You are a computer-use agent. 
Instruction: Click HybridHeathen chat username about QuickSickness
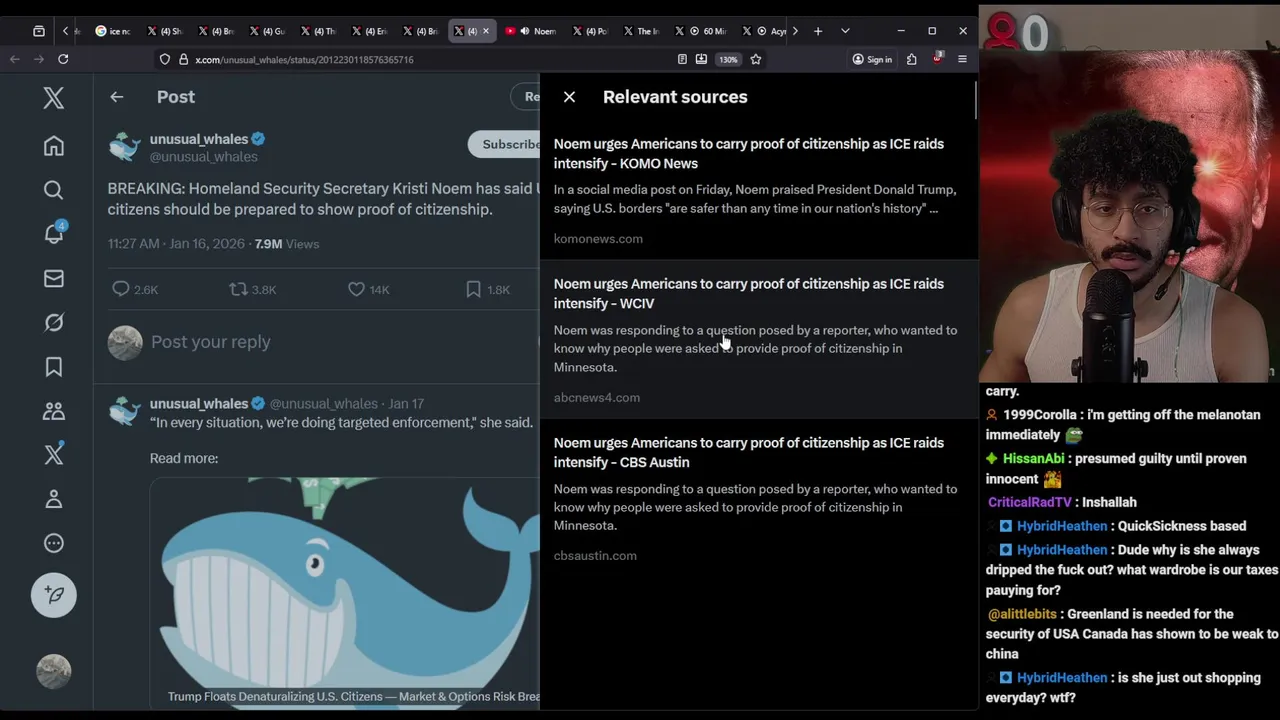(1062, 526)
